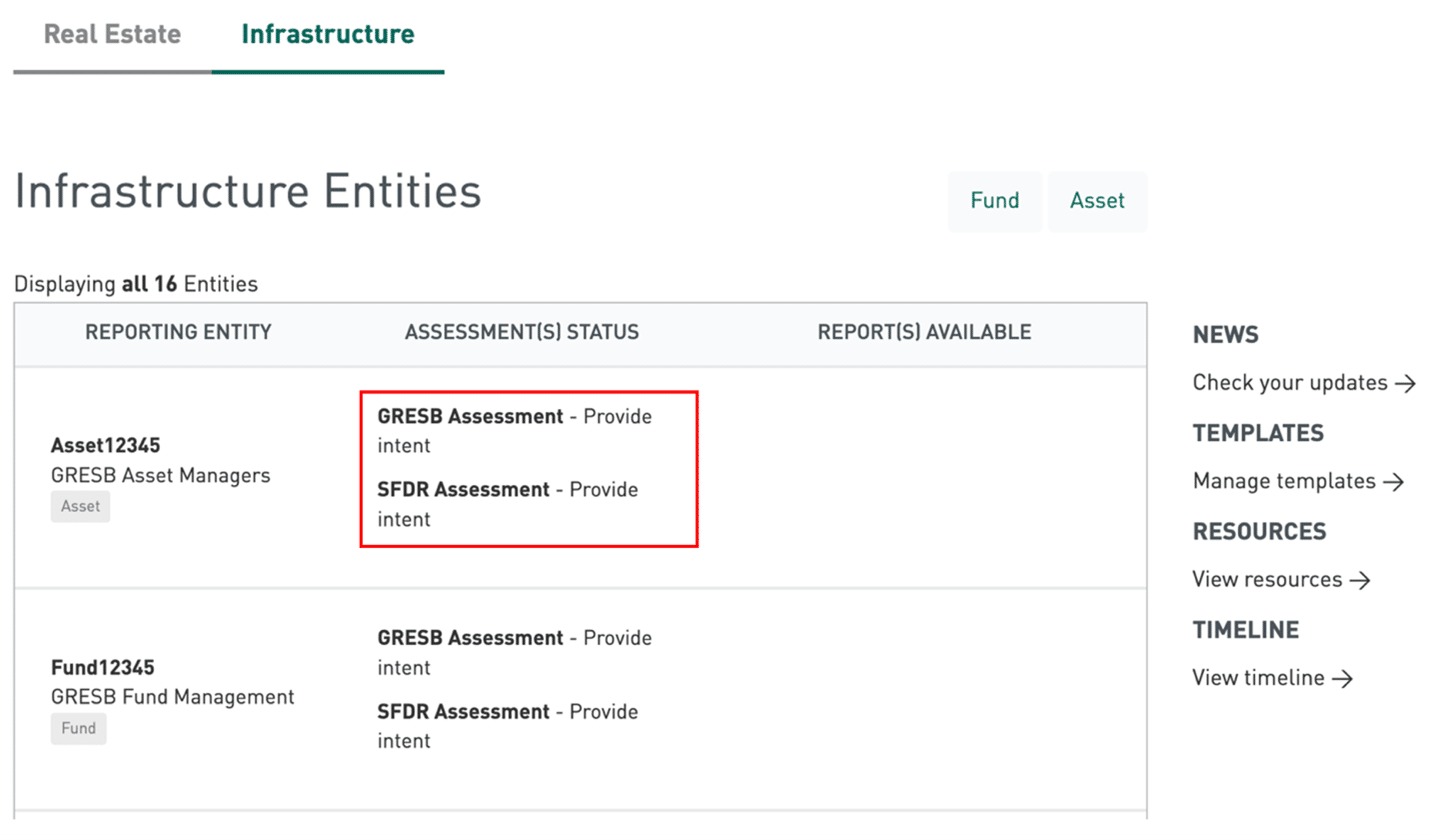
Task: Open Asset12345 GRESB Assessment status
Action: tap(470, 417)
